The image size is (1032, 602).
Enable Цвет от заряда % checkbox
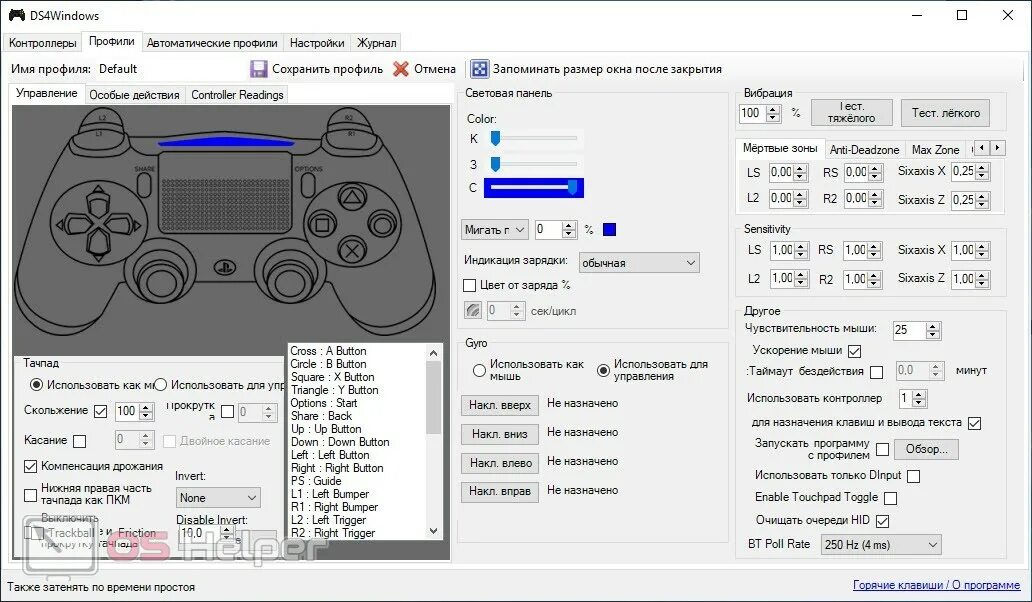(469, 286)
